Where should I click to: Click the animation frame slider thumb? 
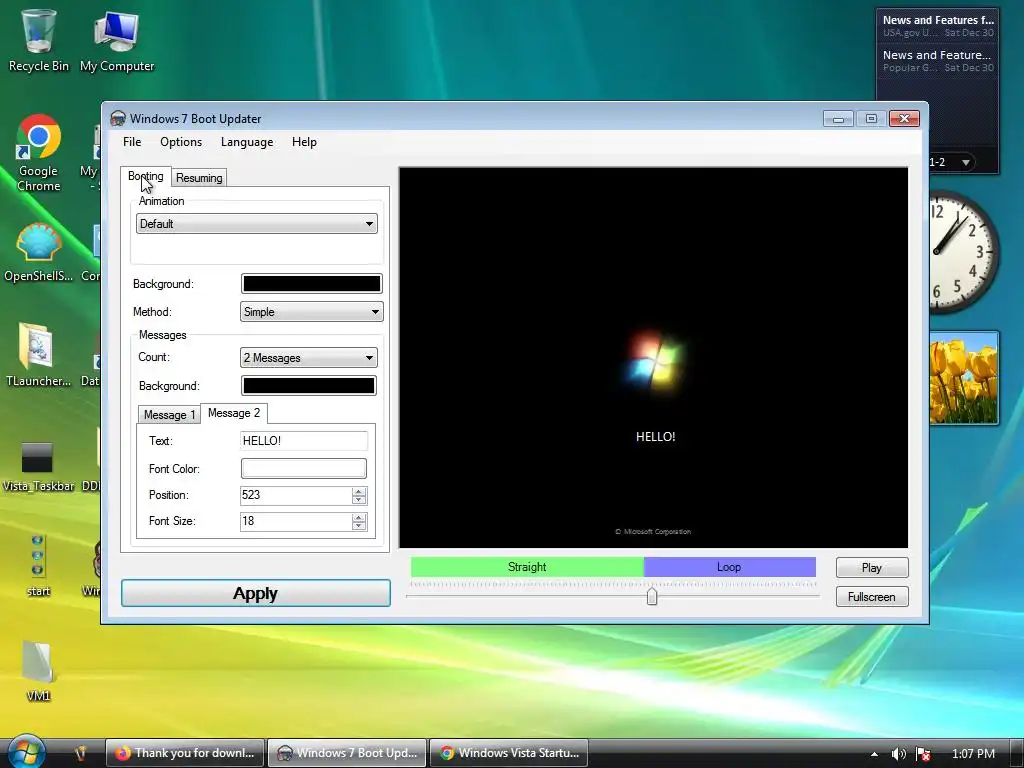pos(652,596)
